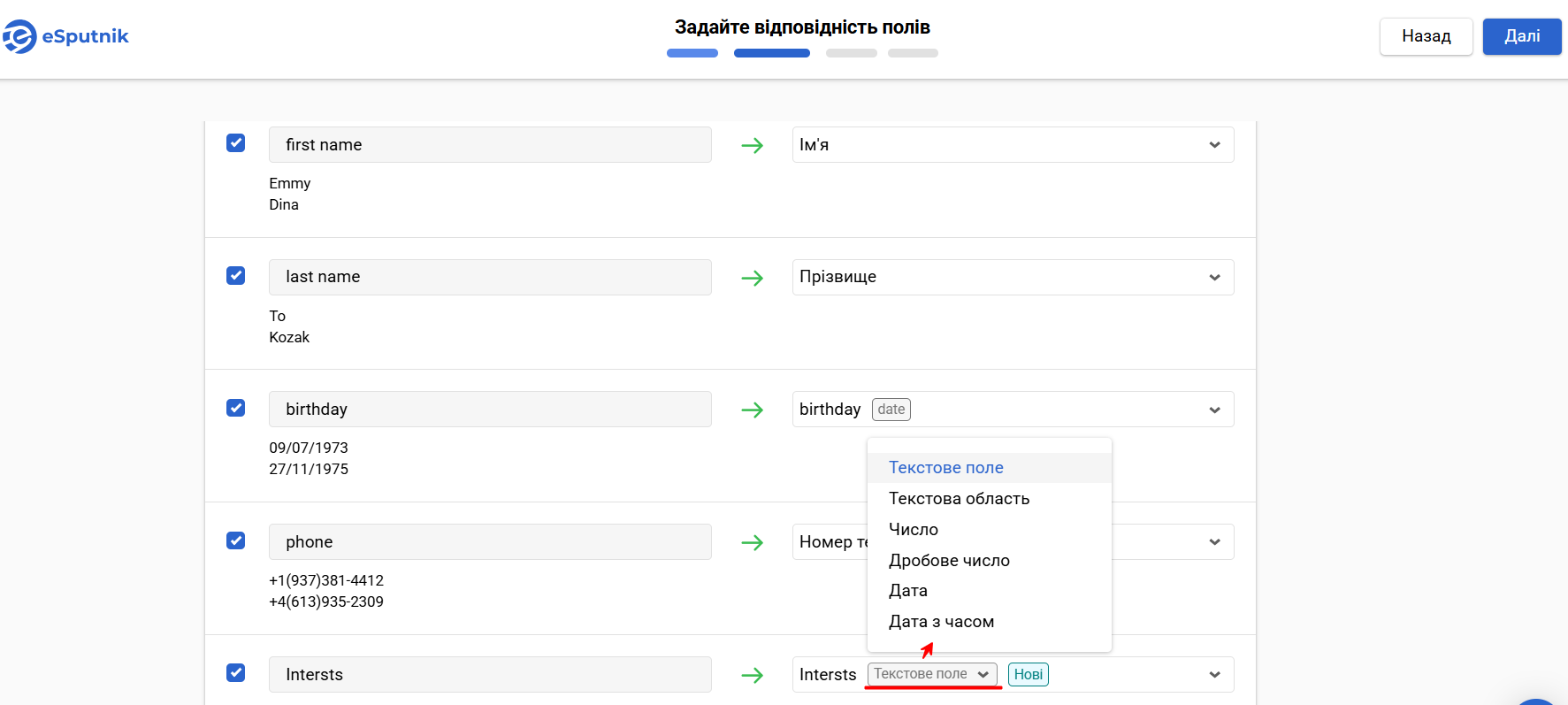Viewport: 1568px width, 705px height.
Task: Expand the phone number mapping dropdown chevron
Action: pos(1215,542)
